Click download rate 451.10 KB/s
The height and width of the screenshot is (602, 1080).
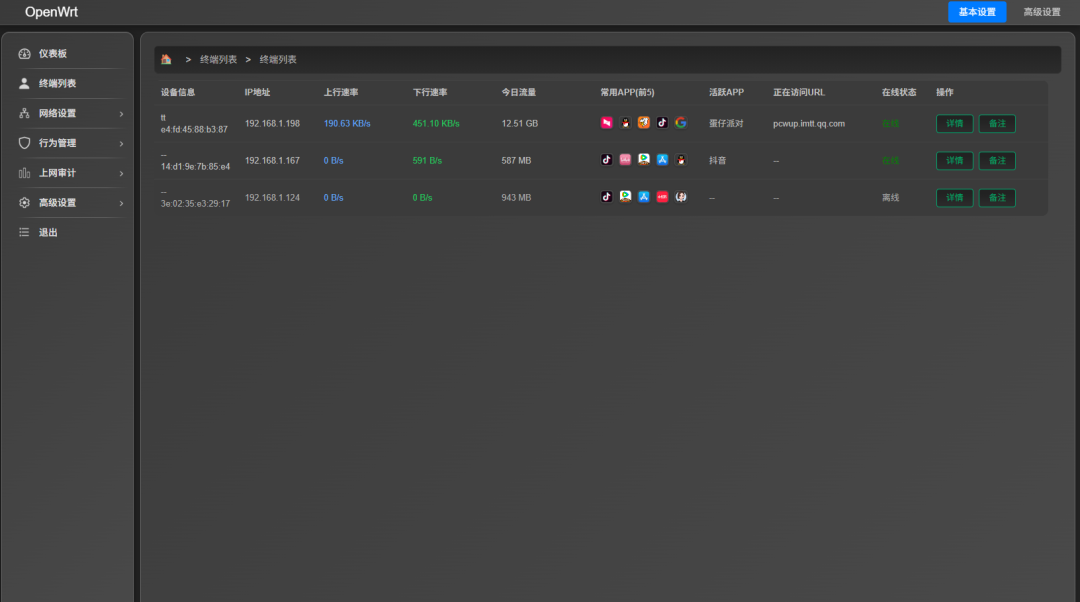(436, 123)
